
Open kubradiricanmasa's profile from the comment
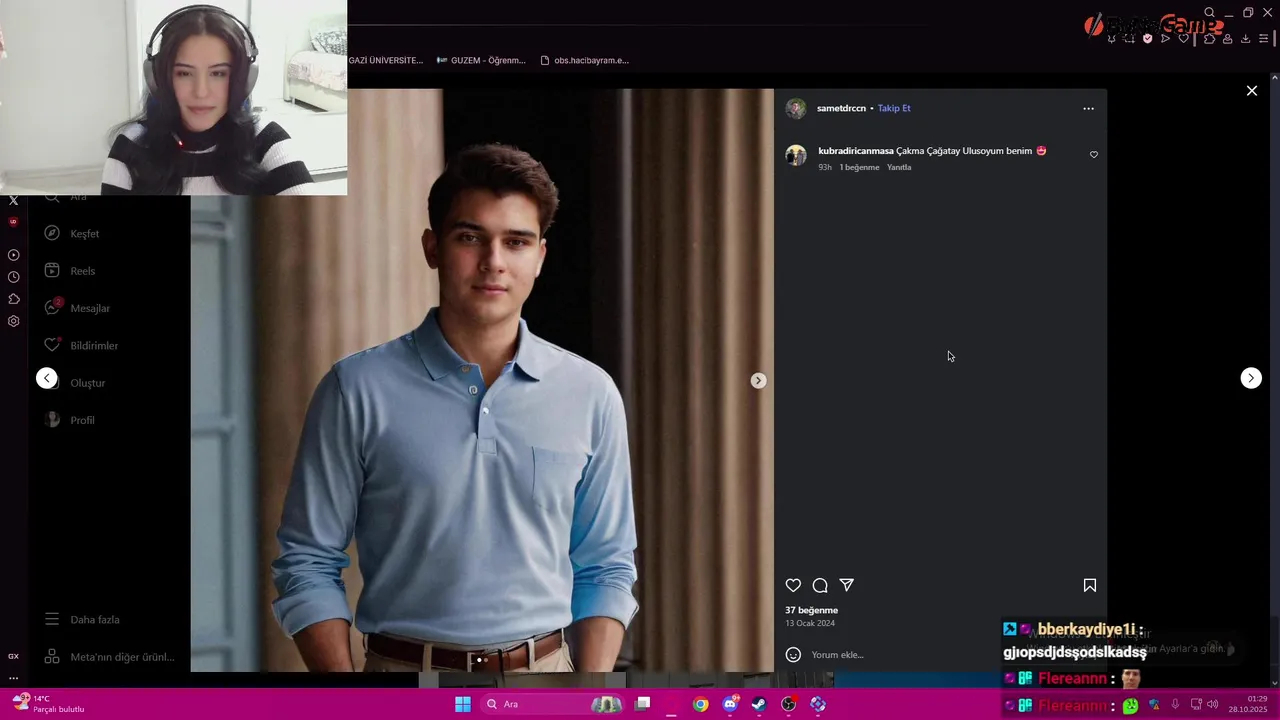coord(856,151)
